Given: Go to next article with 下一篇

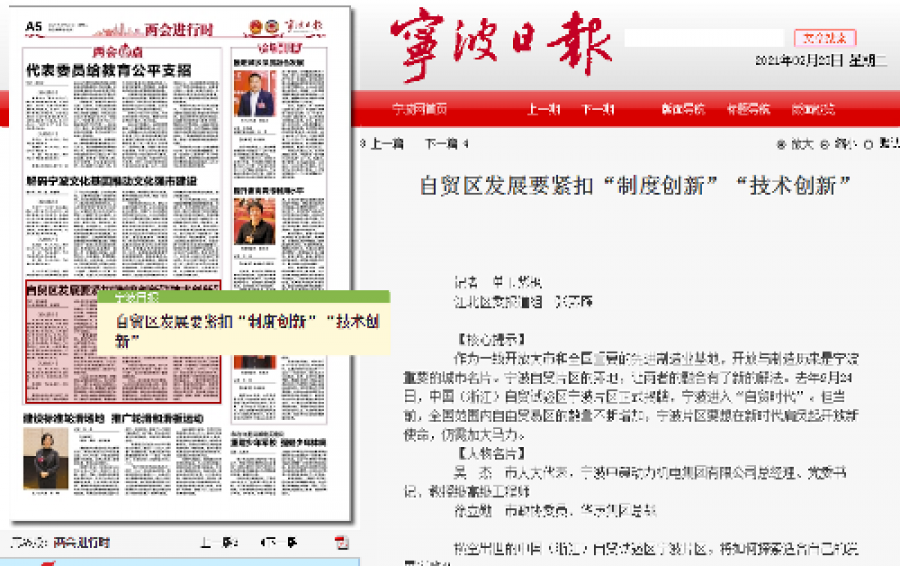Looking at the screenshot, I should point(446,144).
